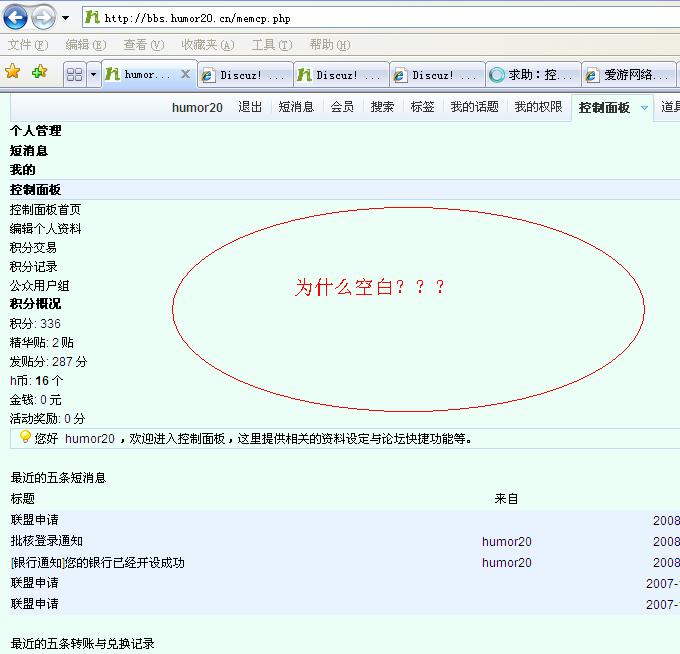Image resolution: width=680 pixels, height=654 pixels.
Task: Open the Quick Tabs grid icon
Action: [75, 75]
